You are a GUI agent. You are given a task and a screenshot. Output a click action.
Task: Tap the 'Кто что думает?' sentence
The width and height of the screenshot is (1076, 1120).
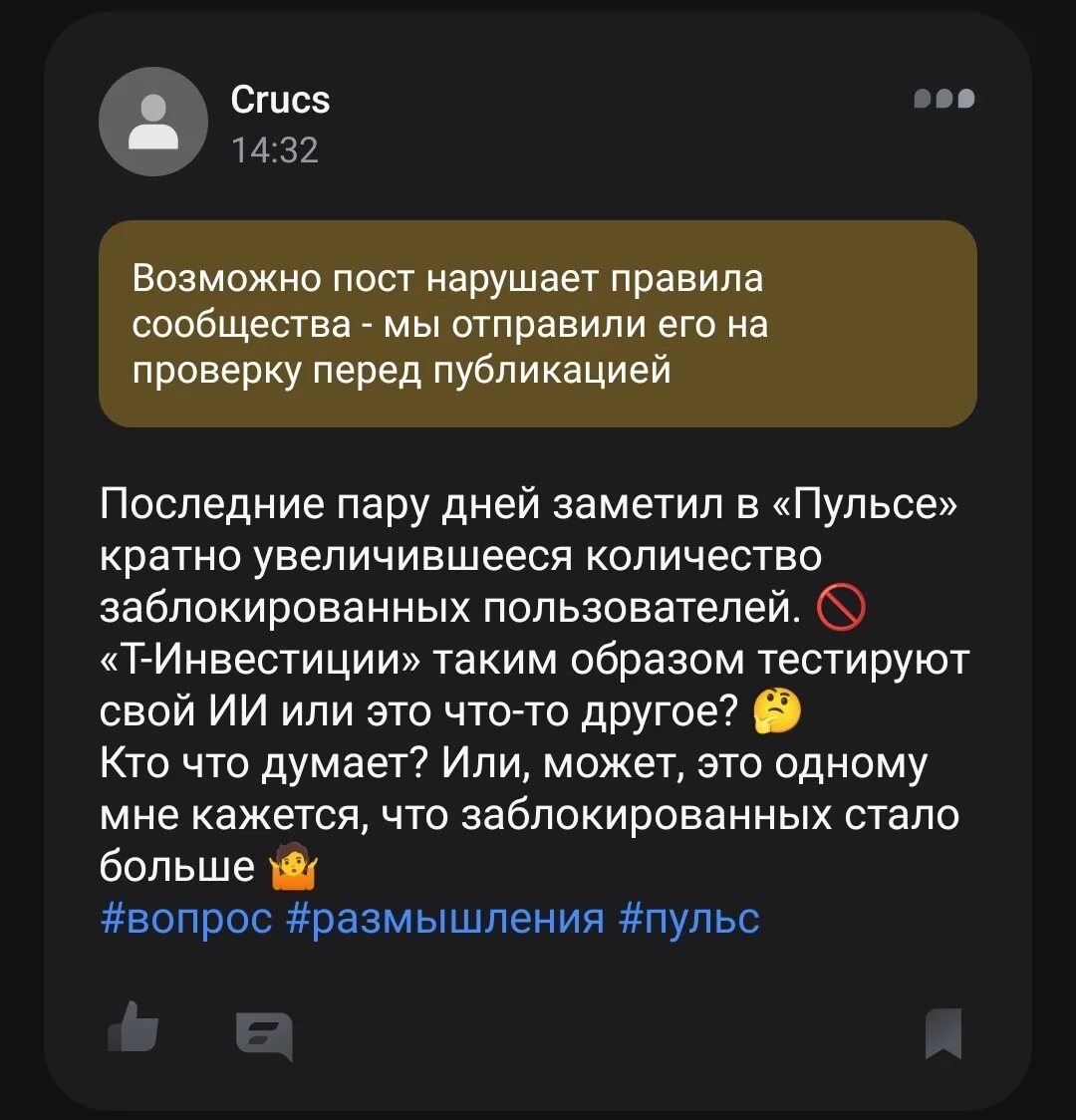(263, 763)
